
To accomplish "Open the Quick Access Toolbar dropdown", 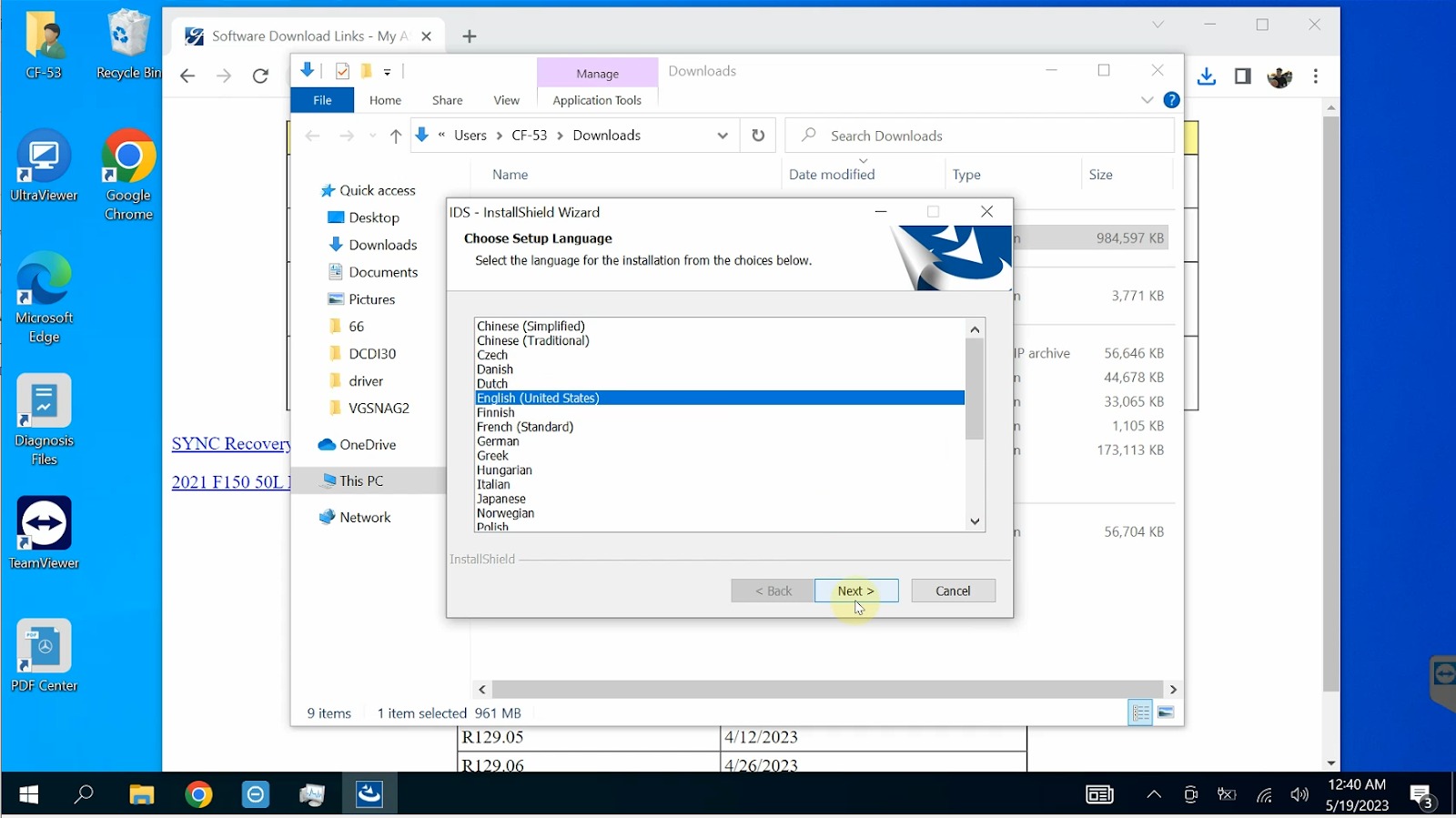I will (x=388, y=71).
